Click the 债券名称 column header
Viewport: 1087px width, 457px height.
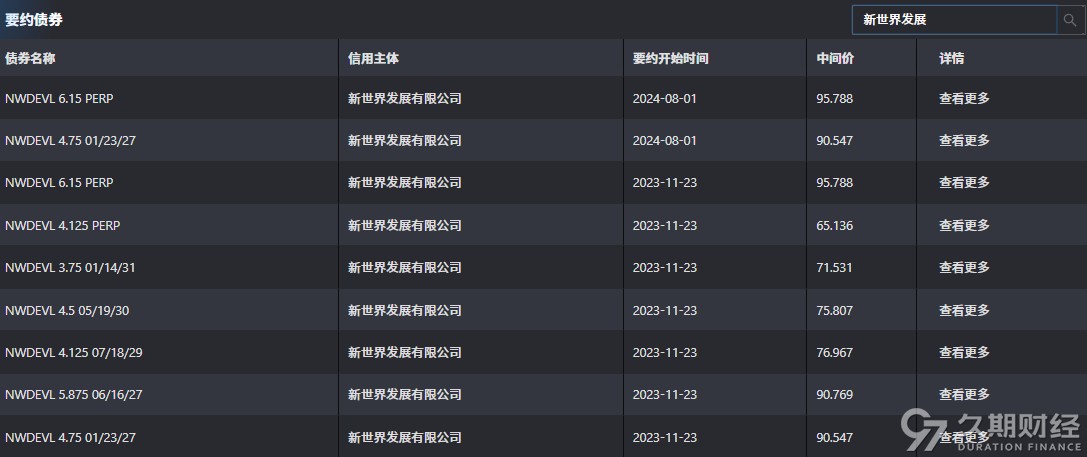click(30, 59)
